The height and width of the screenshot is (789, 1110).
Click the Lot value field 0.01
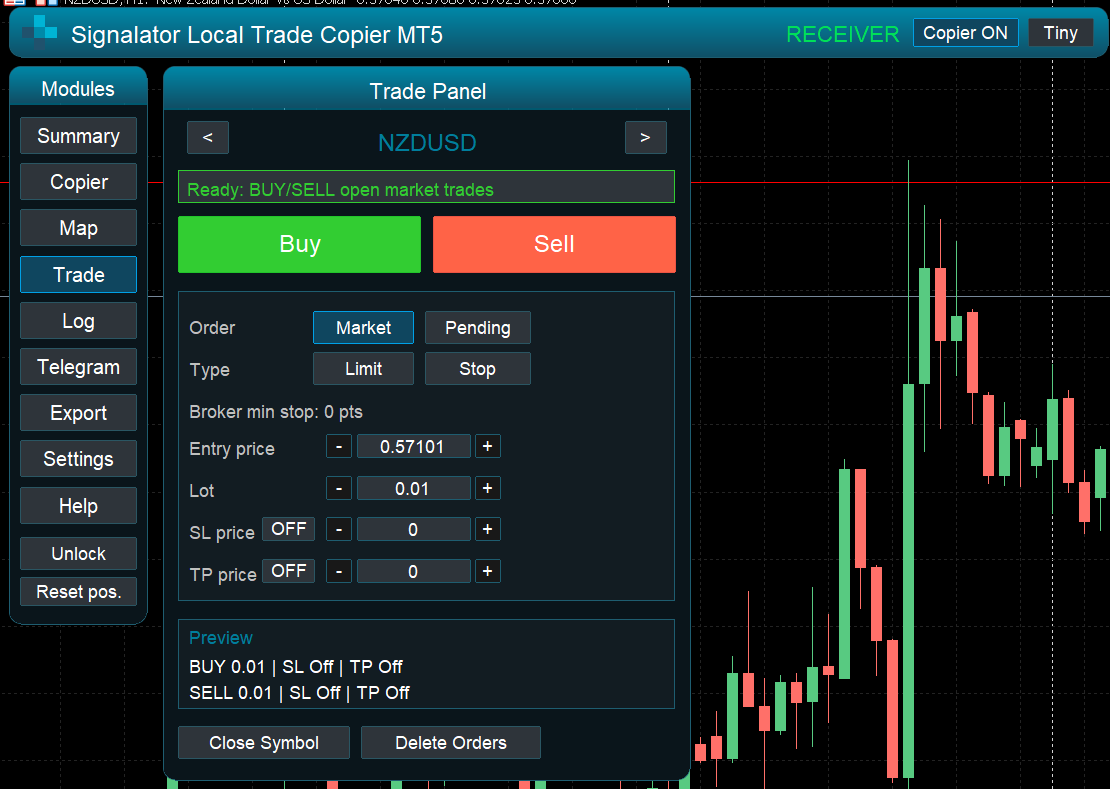[x=413, y=488]
